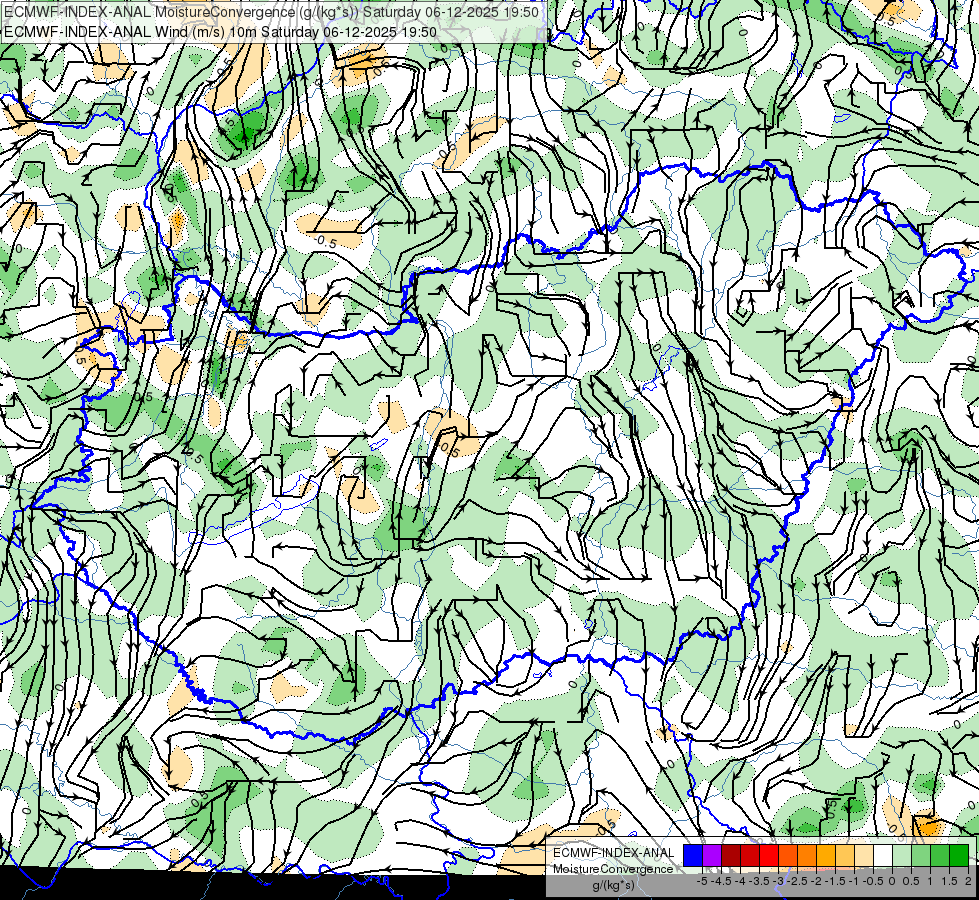Image resolution: width=979 pixels, height=900 pixels.
Task: Click the -5 tick label on legend scale
Action: point(702,881)
